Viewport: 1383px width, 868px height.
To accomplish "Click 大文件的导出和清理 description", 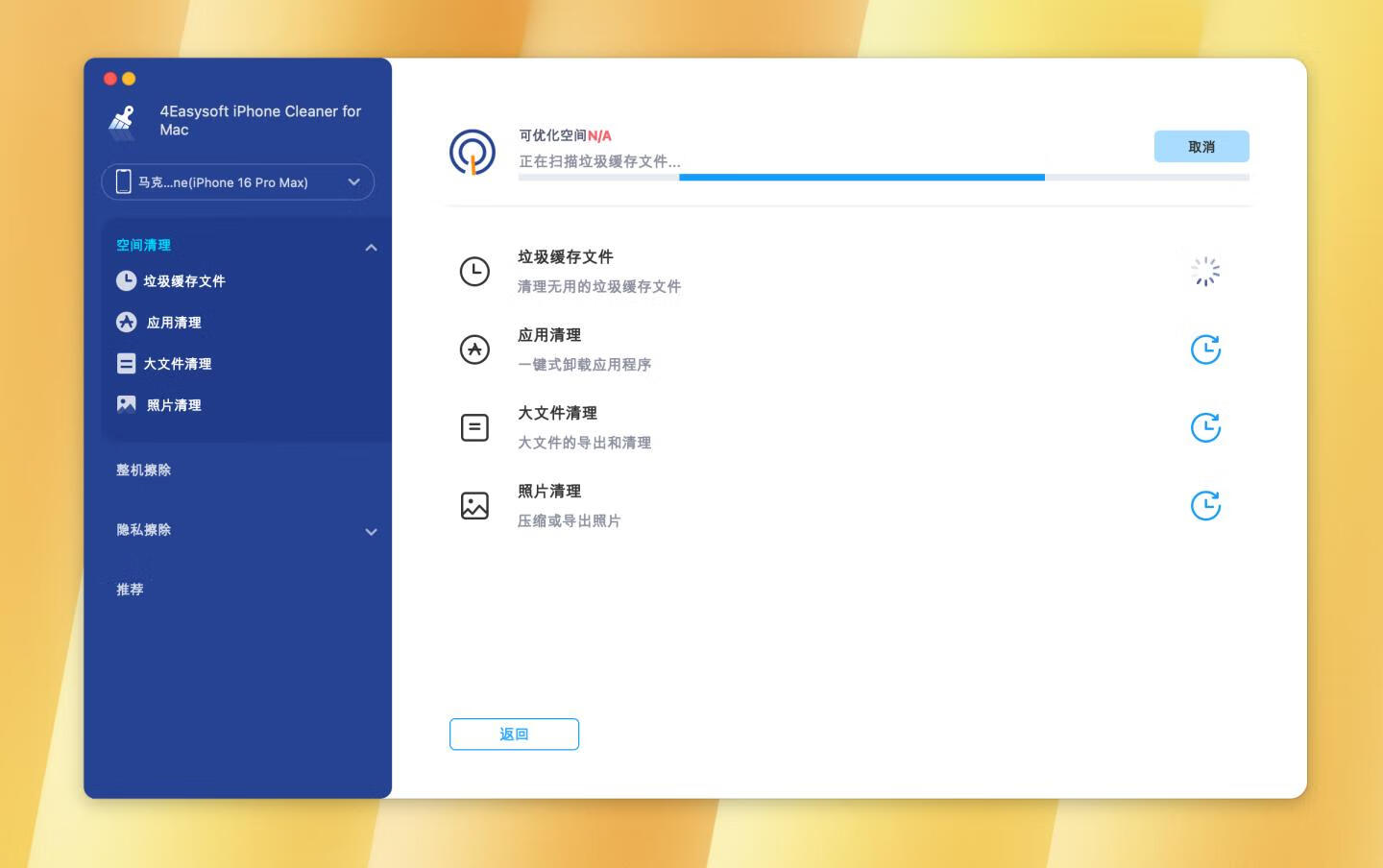I will [x=584, y=442].
